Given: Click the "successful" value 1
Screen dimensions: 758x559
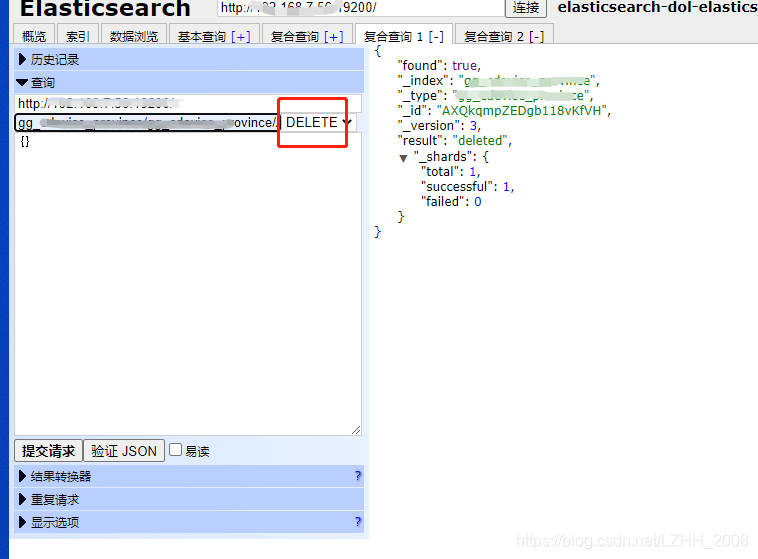Looking at the screenshot, I should (507, 187).
